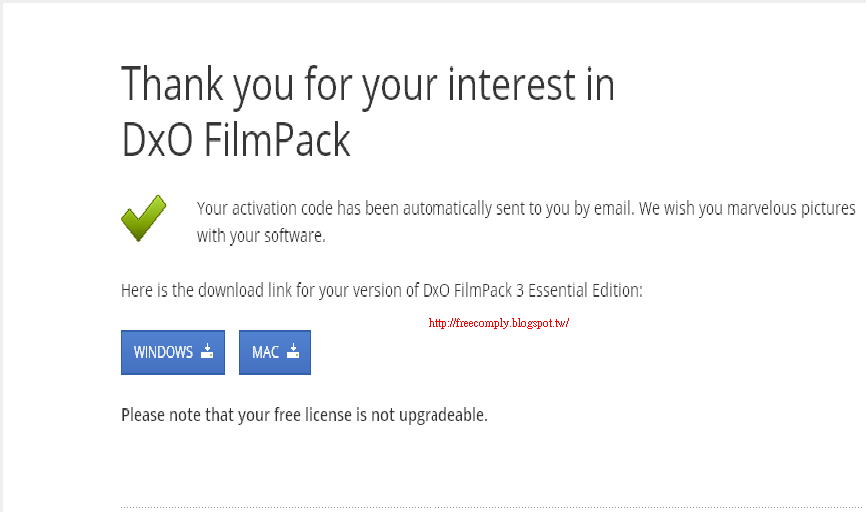The image size is (867, 512).
Task: Click the word 'WINDOWS' on the blue button
Action: pos(163,352)
